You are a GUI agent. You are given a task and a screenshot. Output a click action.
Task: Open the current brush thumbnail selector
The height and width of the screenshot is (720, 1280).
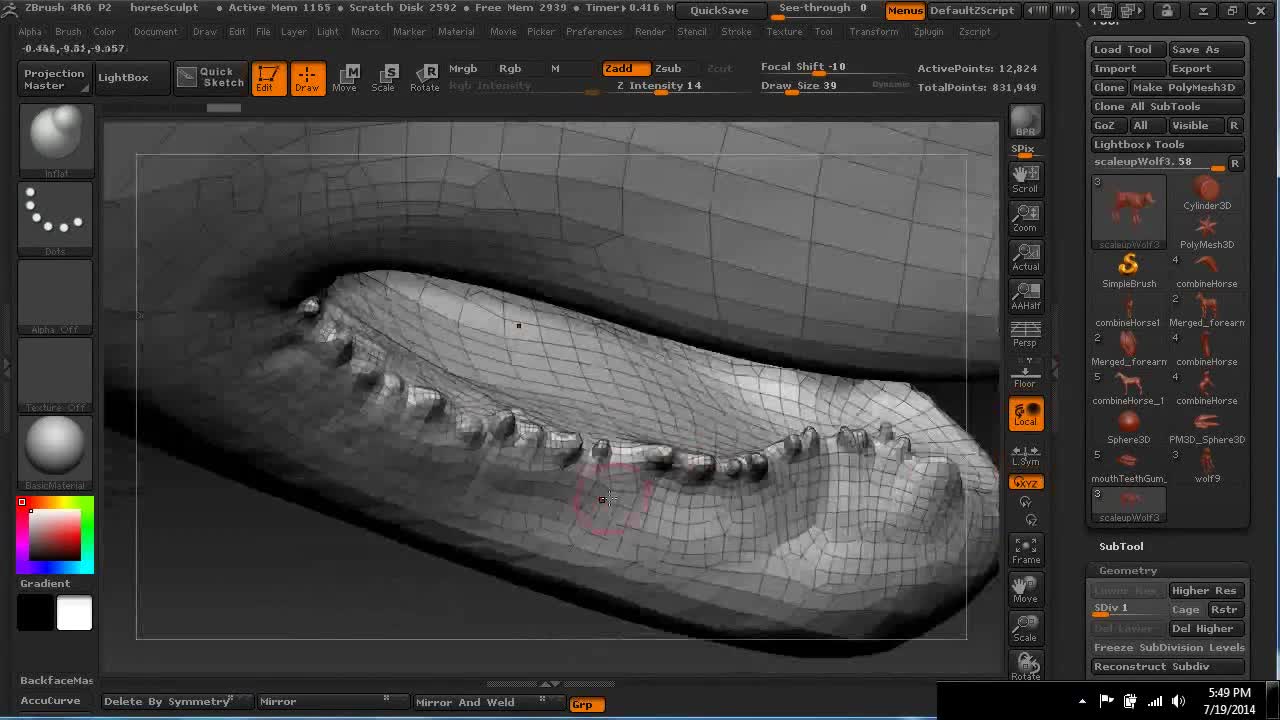click(56, 139)
